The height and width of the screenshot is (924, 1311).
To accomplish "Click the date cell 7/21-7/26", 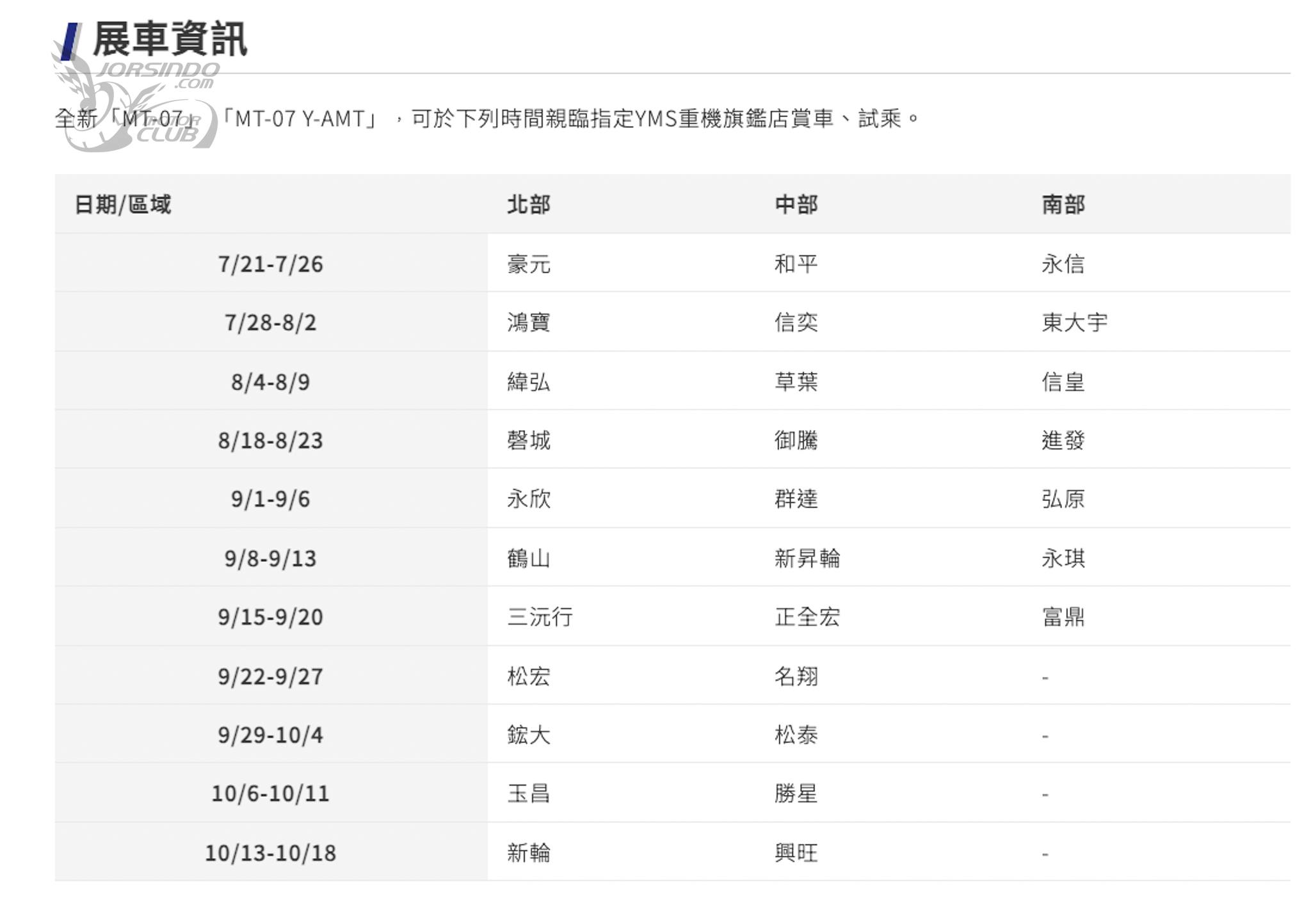I will coord(271,264).
